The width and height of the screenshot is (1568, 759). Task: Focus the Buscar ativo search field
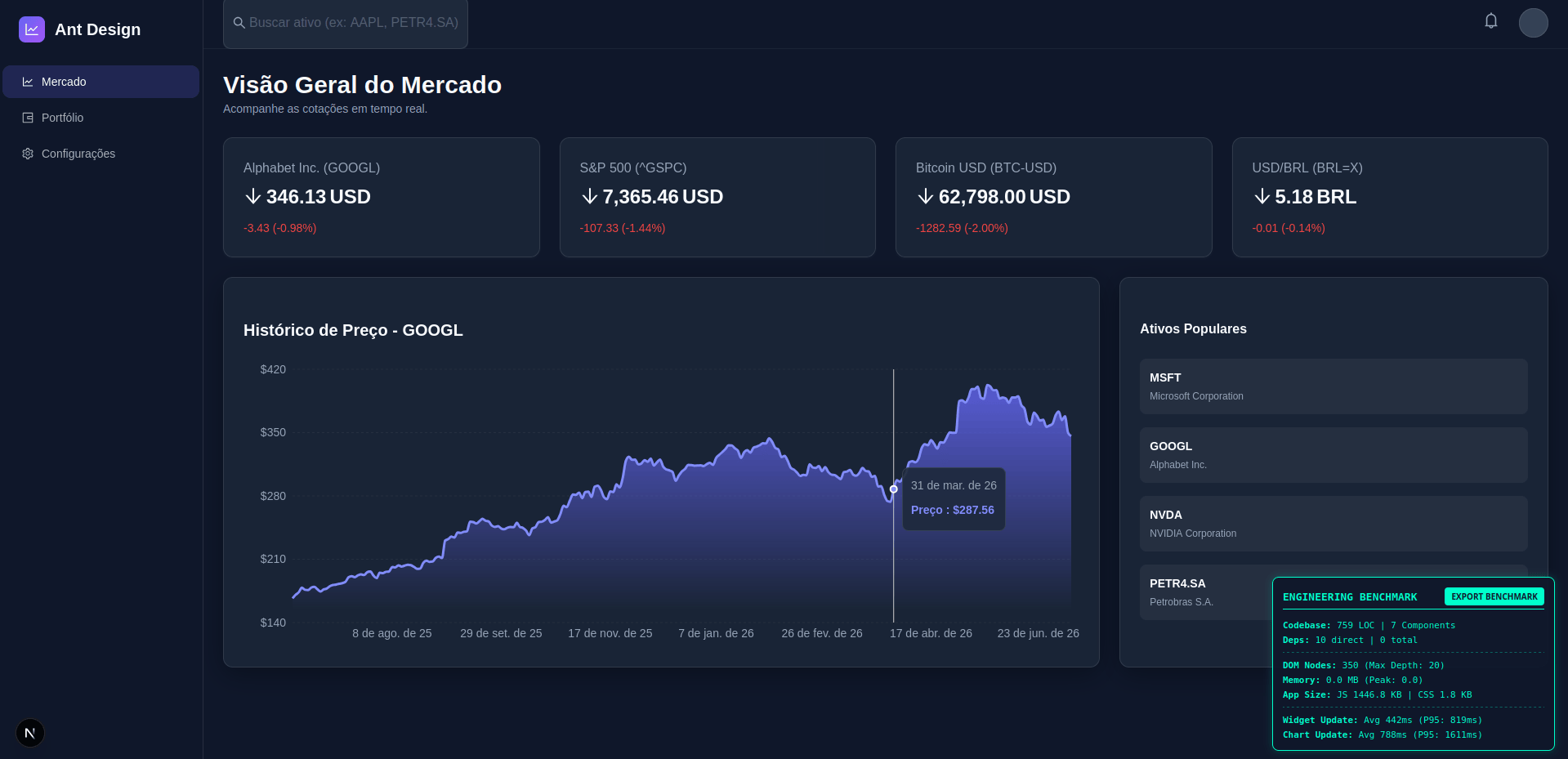click(x=346, y=23)
